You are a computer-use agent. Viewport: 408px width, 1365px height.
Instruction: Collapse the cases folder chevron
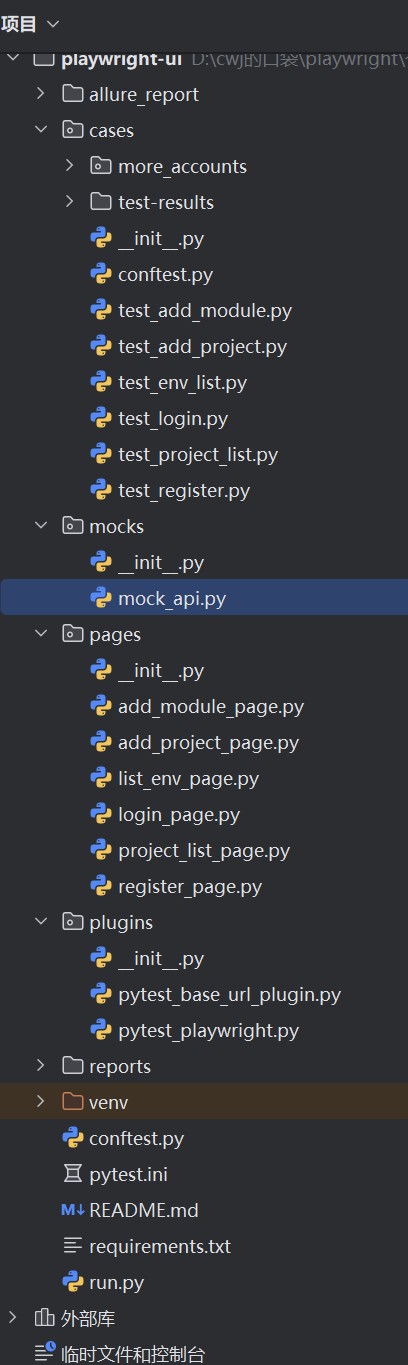tap(40, 130)
